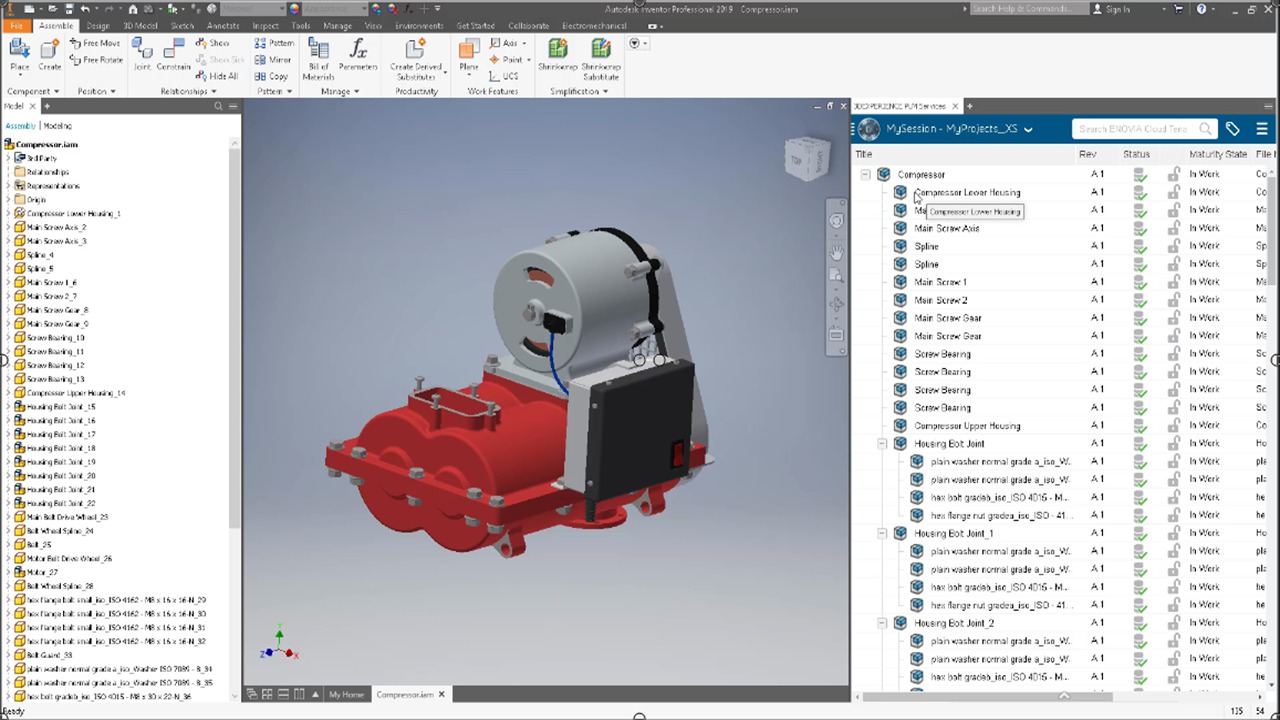Viewport: 1280px width, 720px height.
Task: Click the lock icon beside Compressor row
Action: (1173, 174)
